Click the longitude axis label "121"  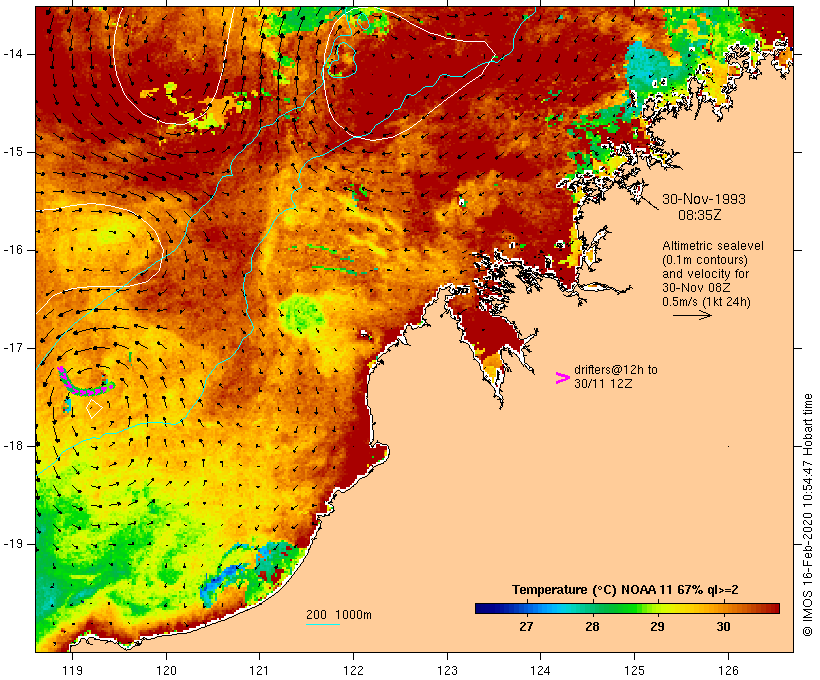tap(259, 670)
